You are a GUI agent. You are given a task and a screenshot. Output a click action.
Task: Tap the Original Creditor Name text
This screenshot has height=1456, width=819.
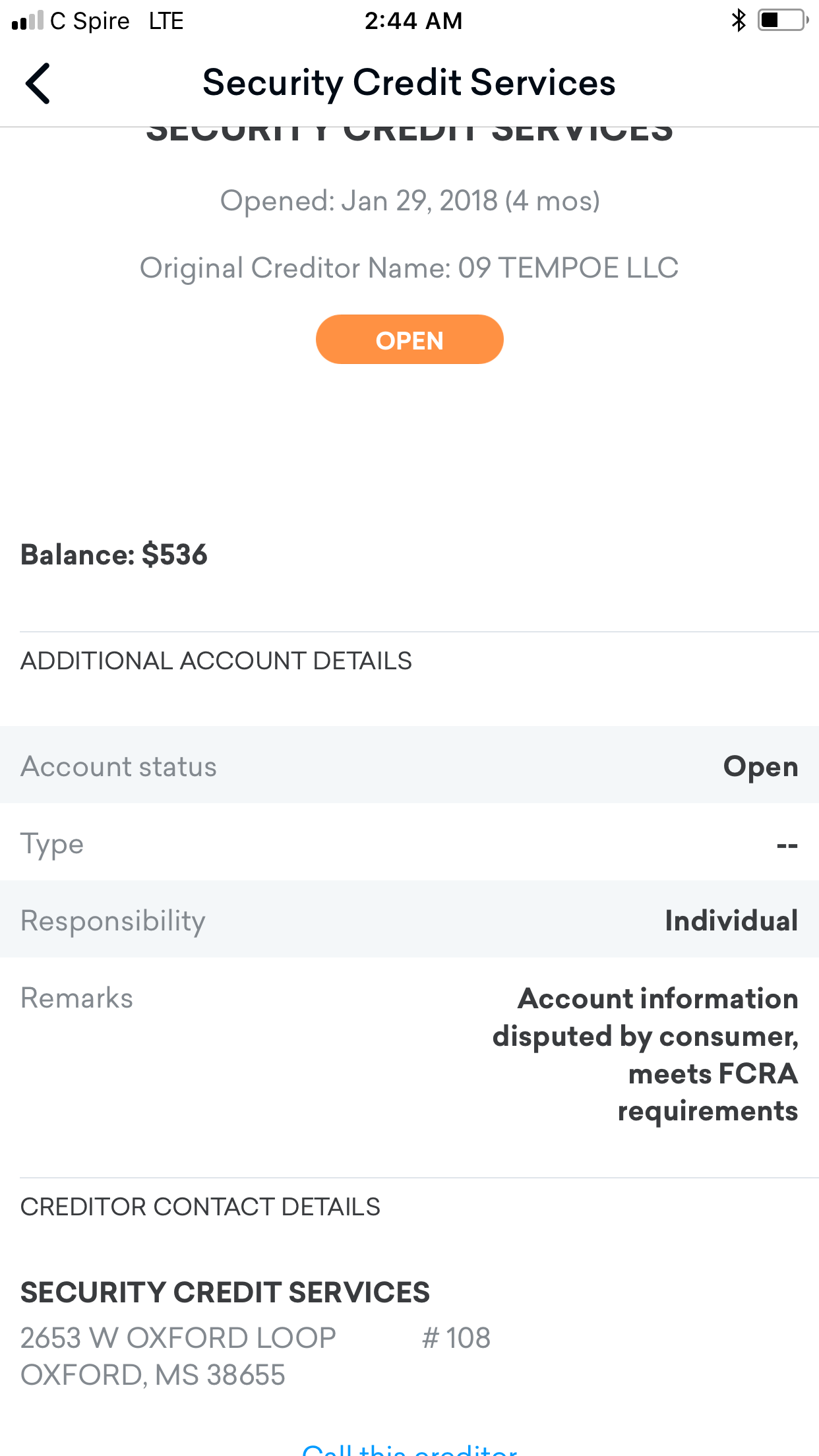pyautogui.click(x=409, y=268)
